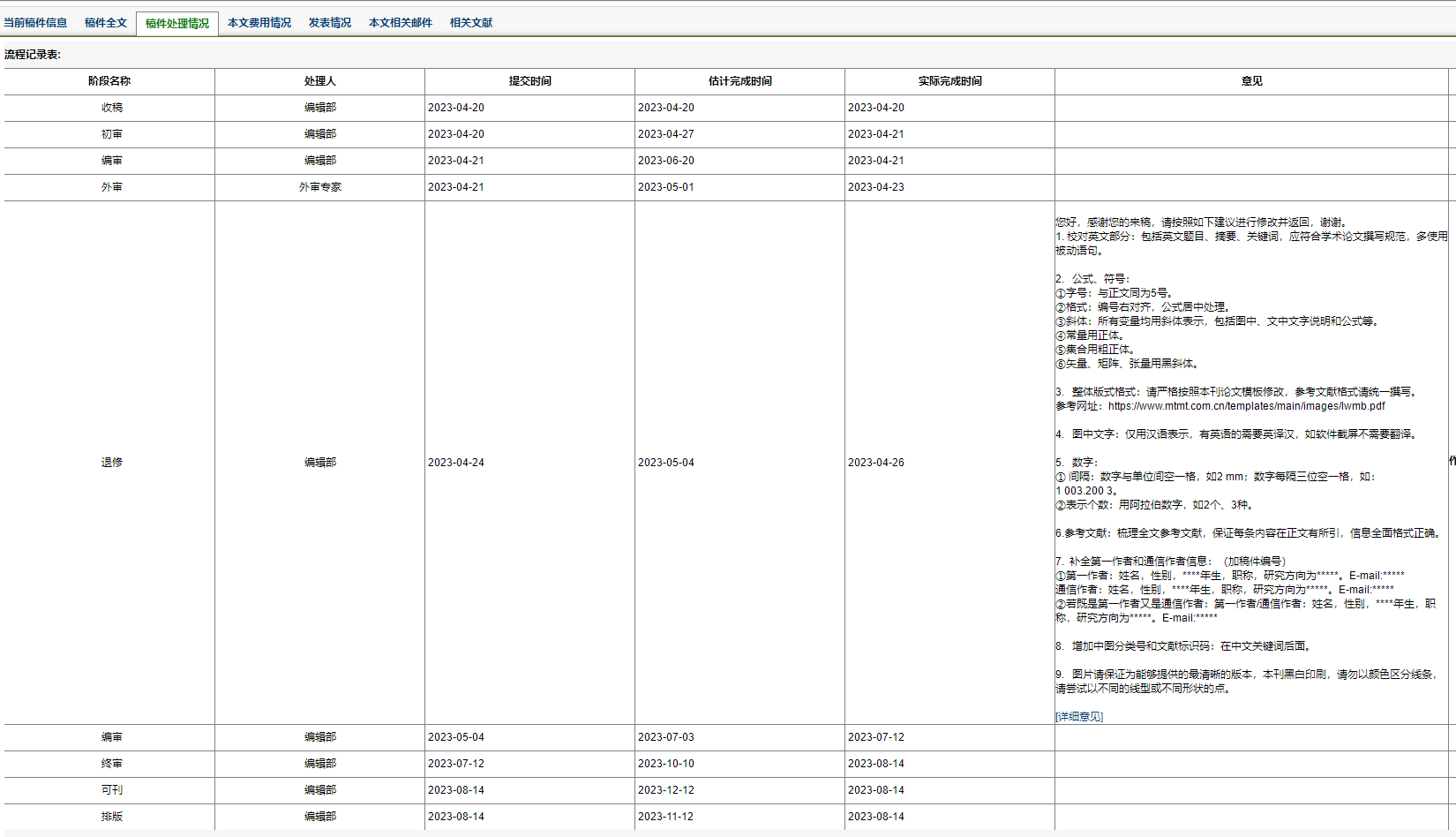
Task: Select the 外审专家 handler cell
Action: [x=319, y=187]
